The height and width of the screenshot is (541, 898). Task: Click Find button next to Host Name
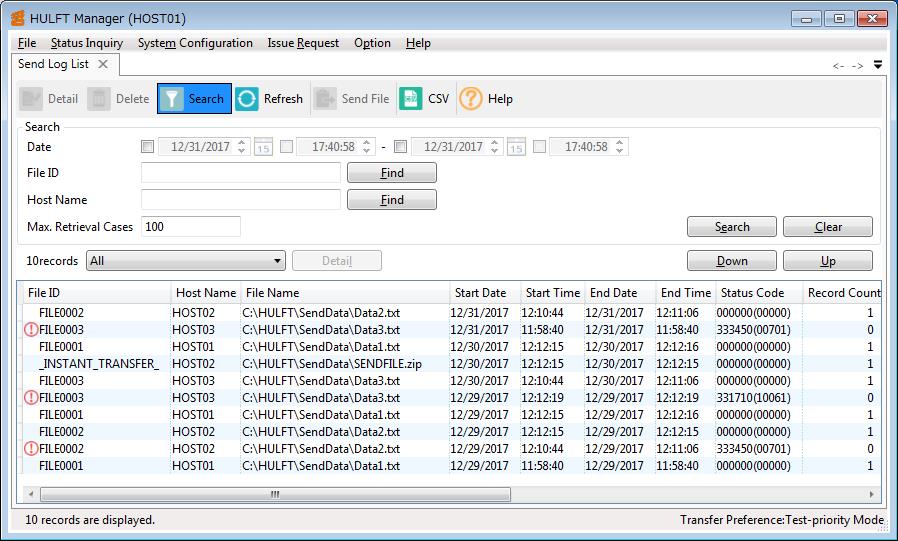[392, 200]
